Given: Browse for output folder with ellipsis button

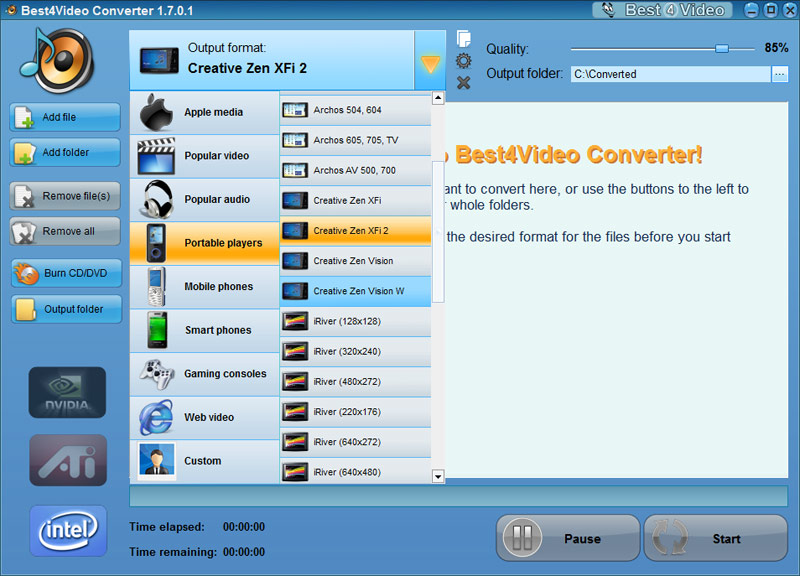Looking at the screenshot, I should (x=780, y=74).
